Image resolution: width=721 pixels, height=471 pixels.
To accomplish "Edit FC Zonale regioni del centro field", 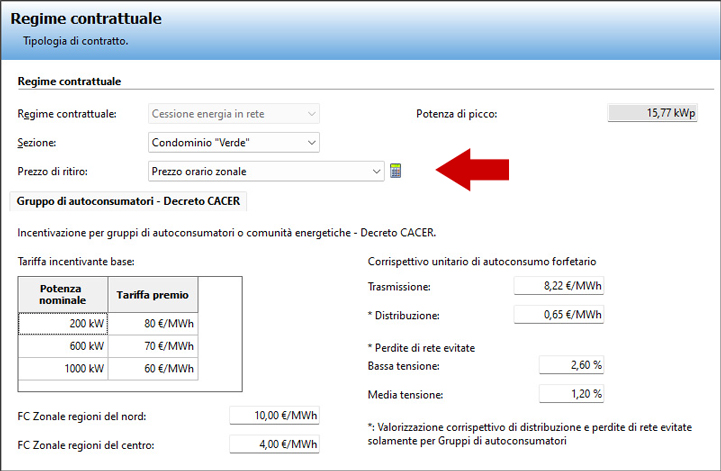I will pos(274,444).
